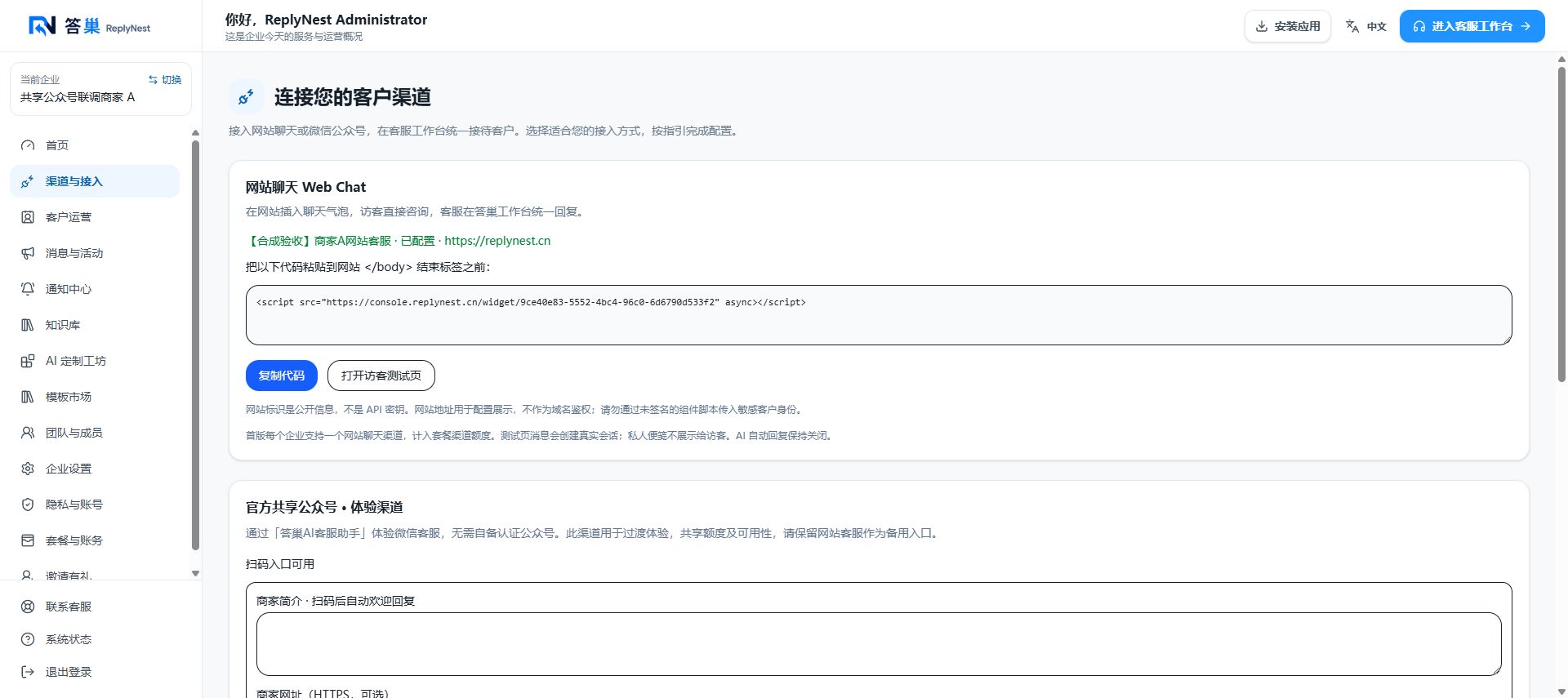This screenshot has height=698, width=1568.
Task: Click the download icon in 安装应用
Action: [x=1262, y=26]
